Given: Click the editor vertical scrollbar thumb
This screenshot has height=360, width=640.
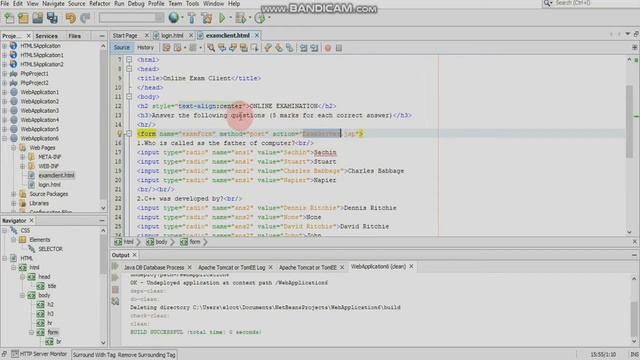Looking at the screenshot, I should click(x=629, y=122).
